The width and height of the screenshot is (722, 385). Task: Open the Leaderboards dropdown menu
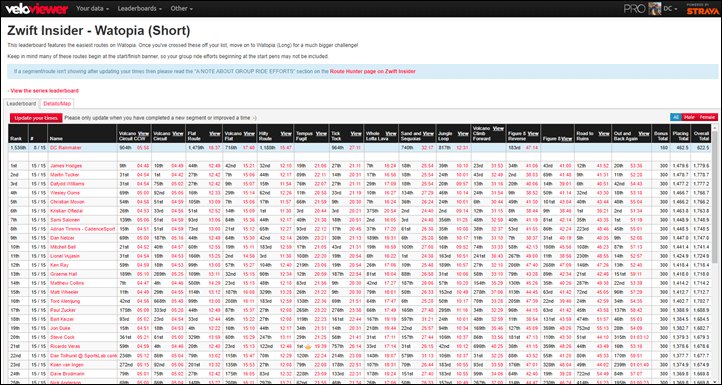click(140, 8)
